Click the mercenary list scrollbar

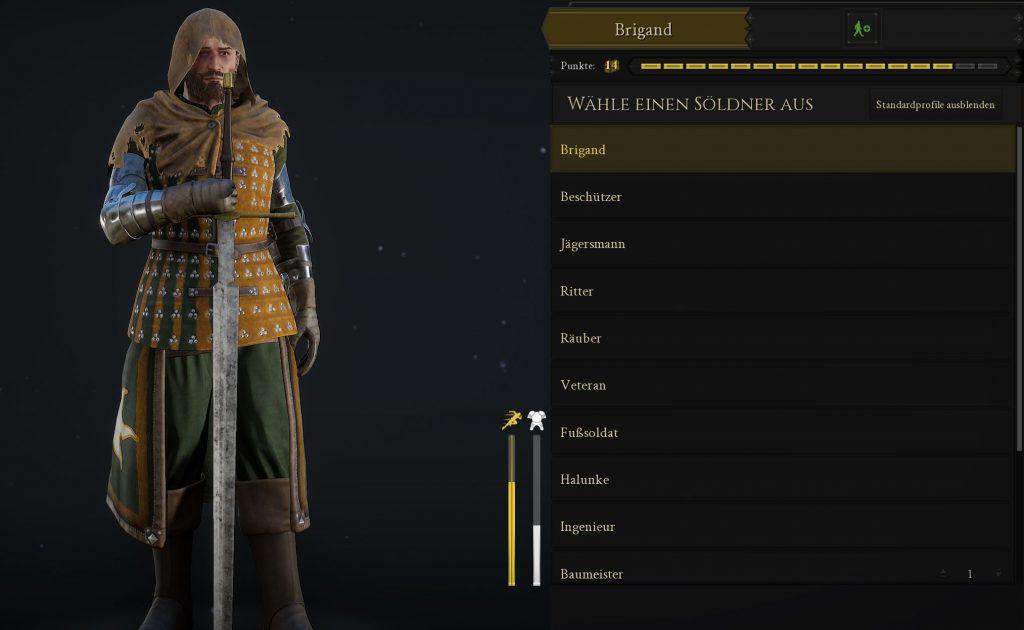[x=1019, y=289]
